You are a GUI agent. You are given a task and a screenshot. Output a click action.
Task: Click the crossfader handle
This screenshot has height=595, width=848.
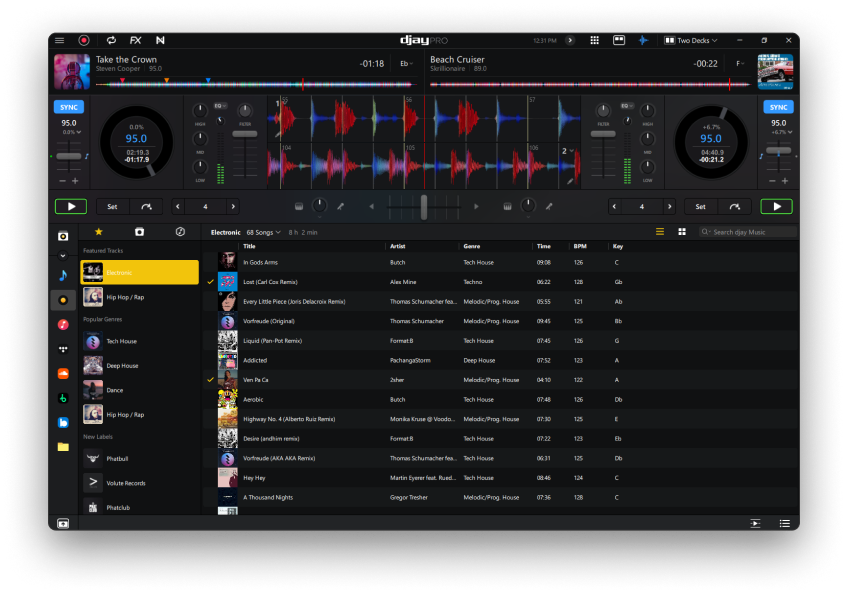pyautogui.click(x=424, y=207)
